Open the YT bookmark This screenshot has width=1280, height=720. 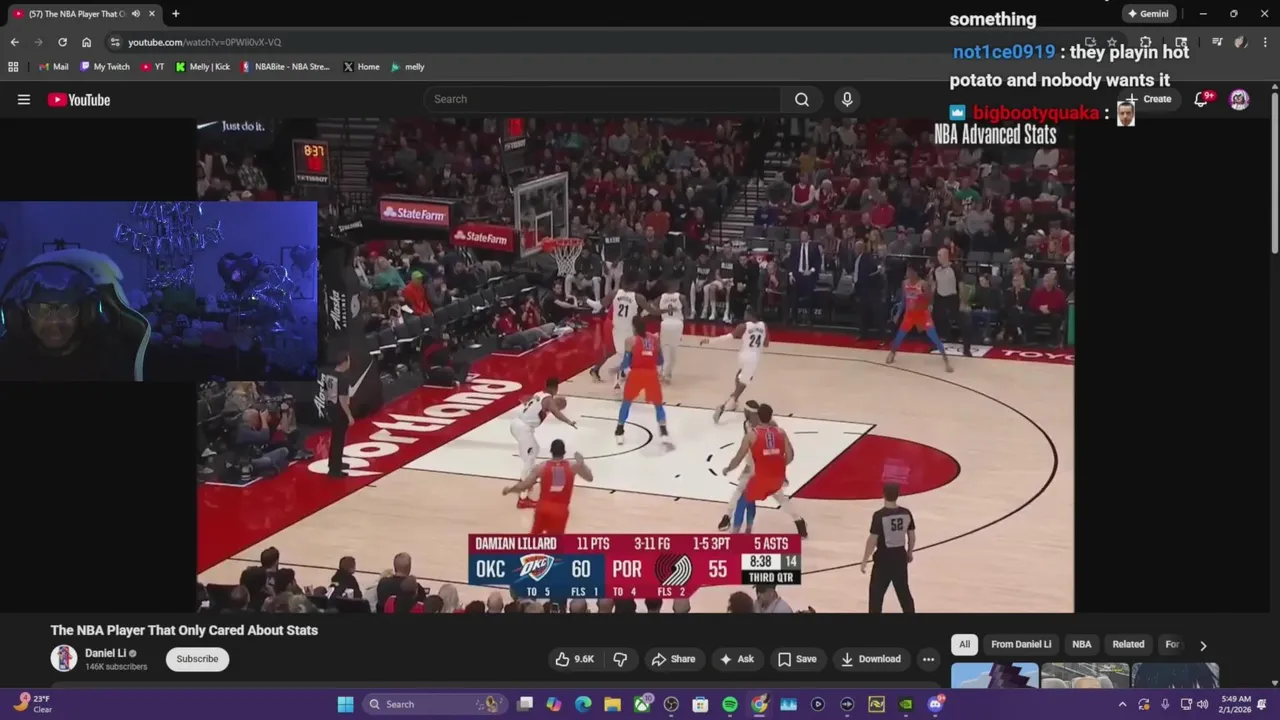pyautogui.click(x=153, y=67)
